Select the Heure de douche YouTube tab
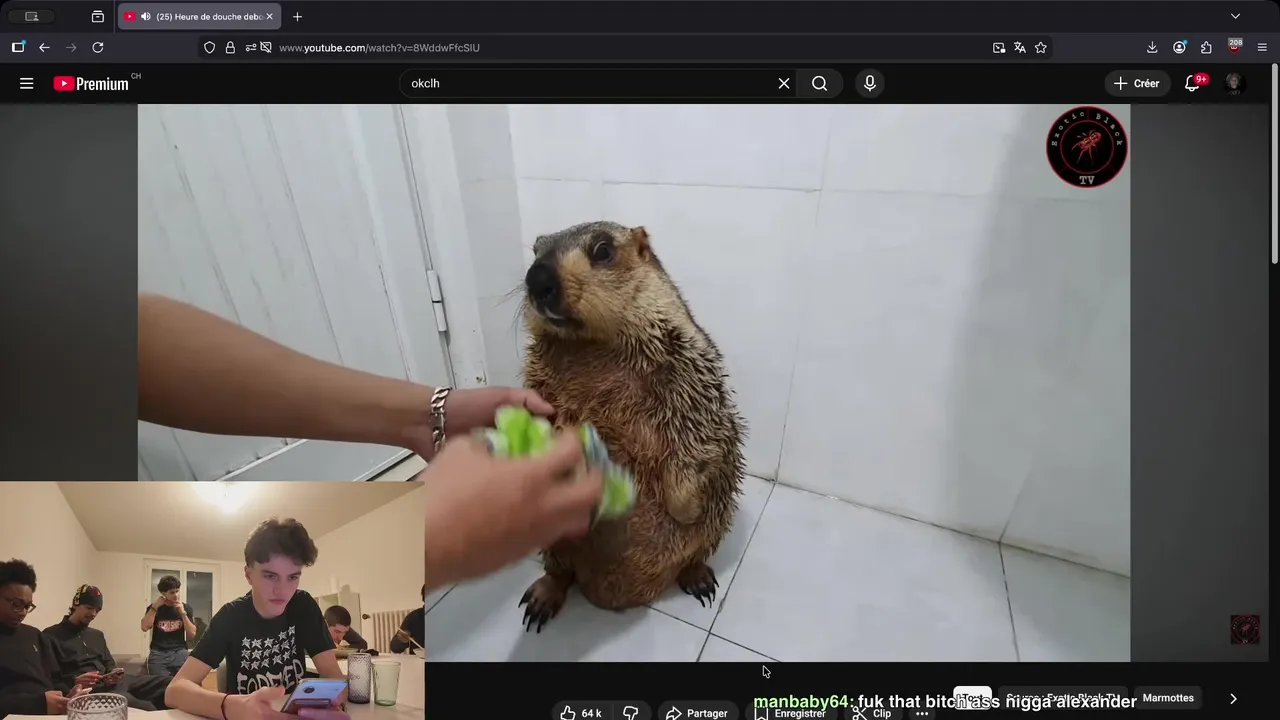This screenshot has width=1280, height=720. (200, 16)
